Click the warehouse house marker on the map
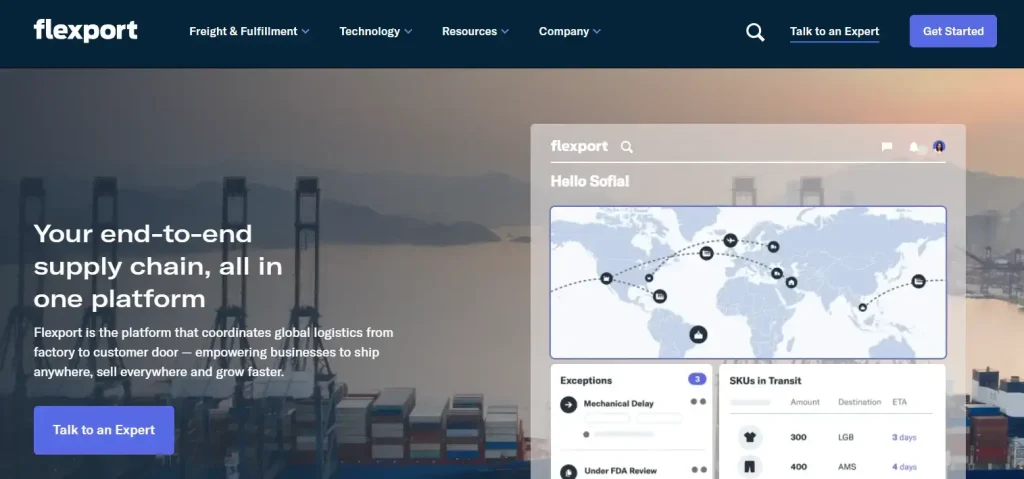Viewport: 1024px width, 479px height. click(x=792, y=283)
